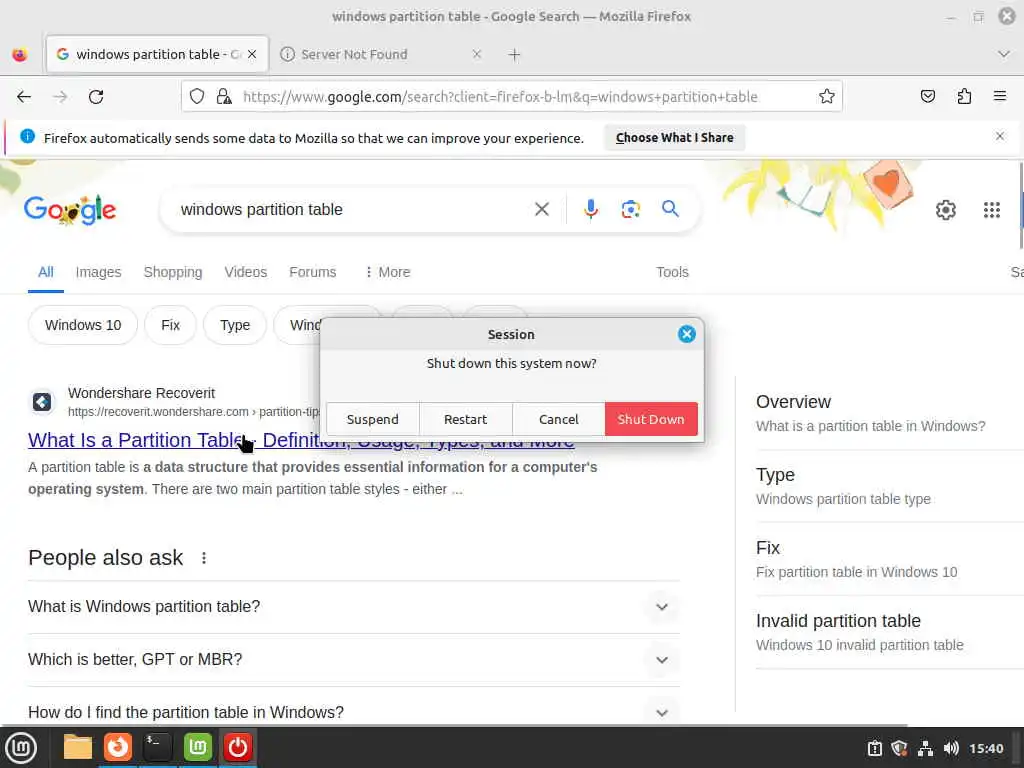1024x768 pixels.
Task: Apply the Fix filter chip
Action: [170, 325]
